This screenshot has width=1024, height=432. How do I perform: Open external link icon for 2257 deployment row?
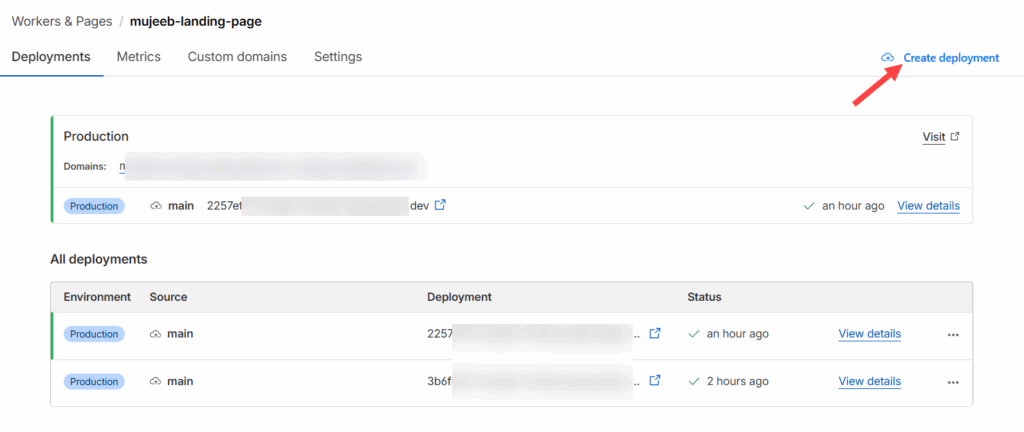[655, 334]
